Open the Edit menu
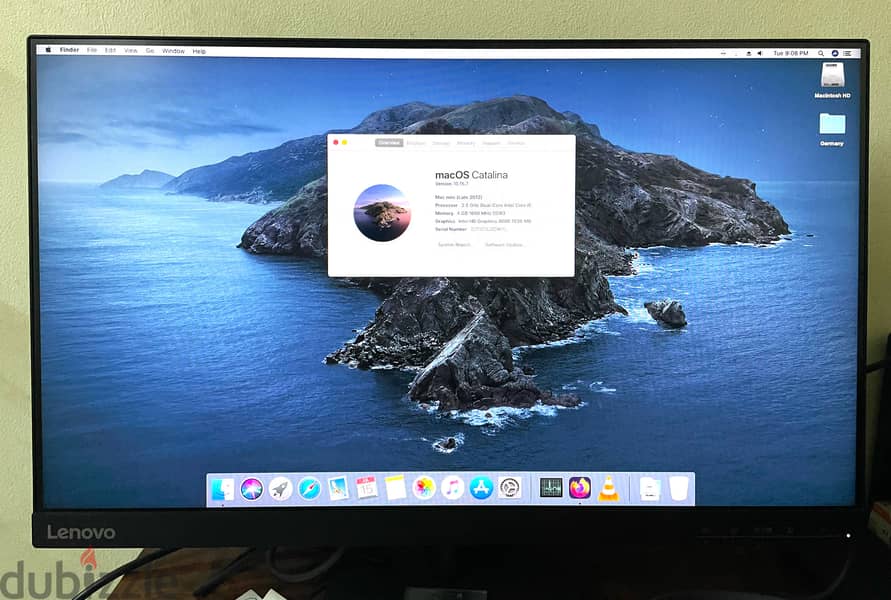The width and height of the screenshot is (891, 600). tap(110, 51)
